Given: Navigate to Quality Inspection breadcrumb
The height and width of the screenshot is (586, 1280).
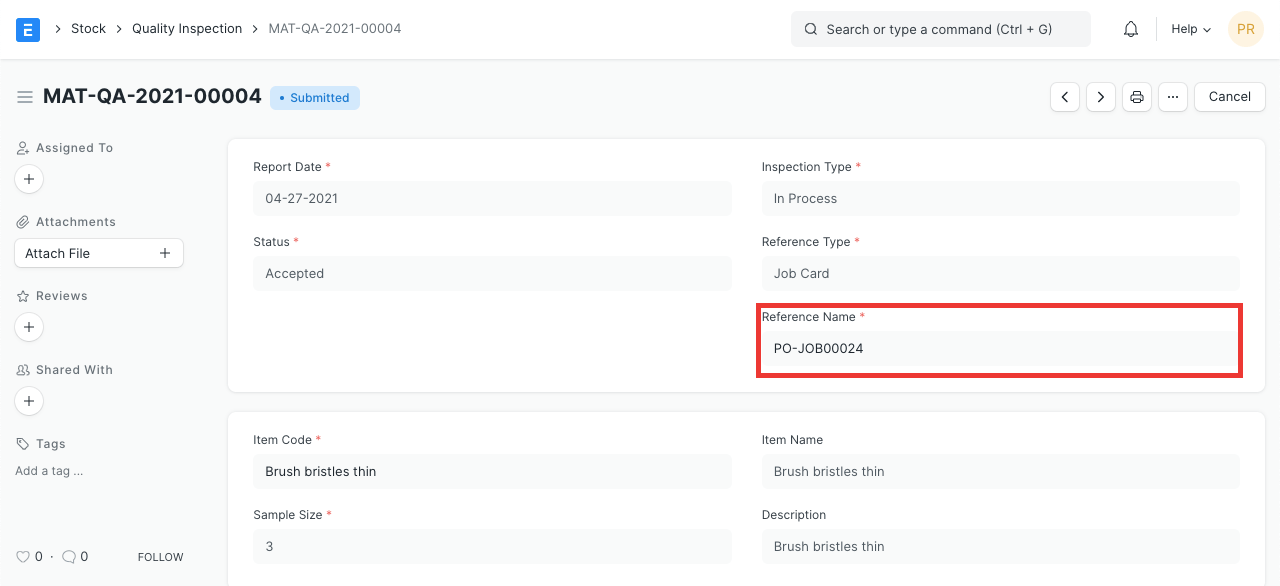Looking at the screenshot, I should coord(187,29).
